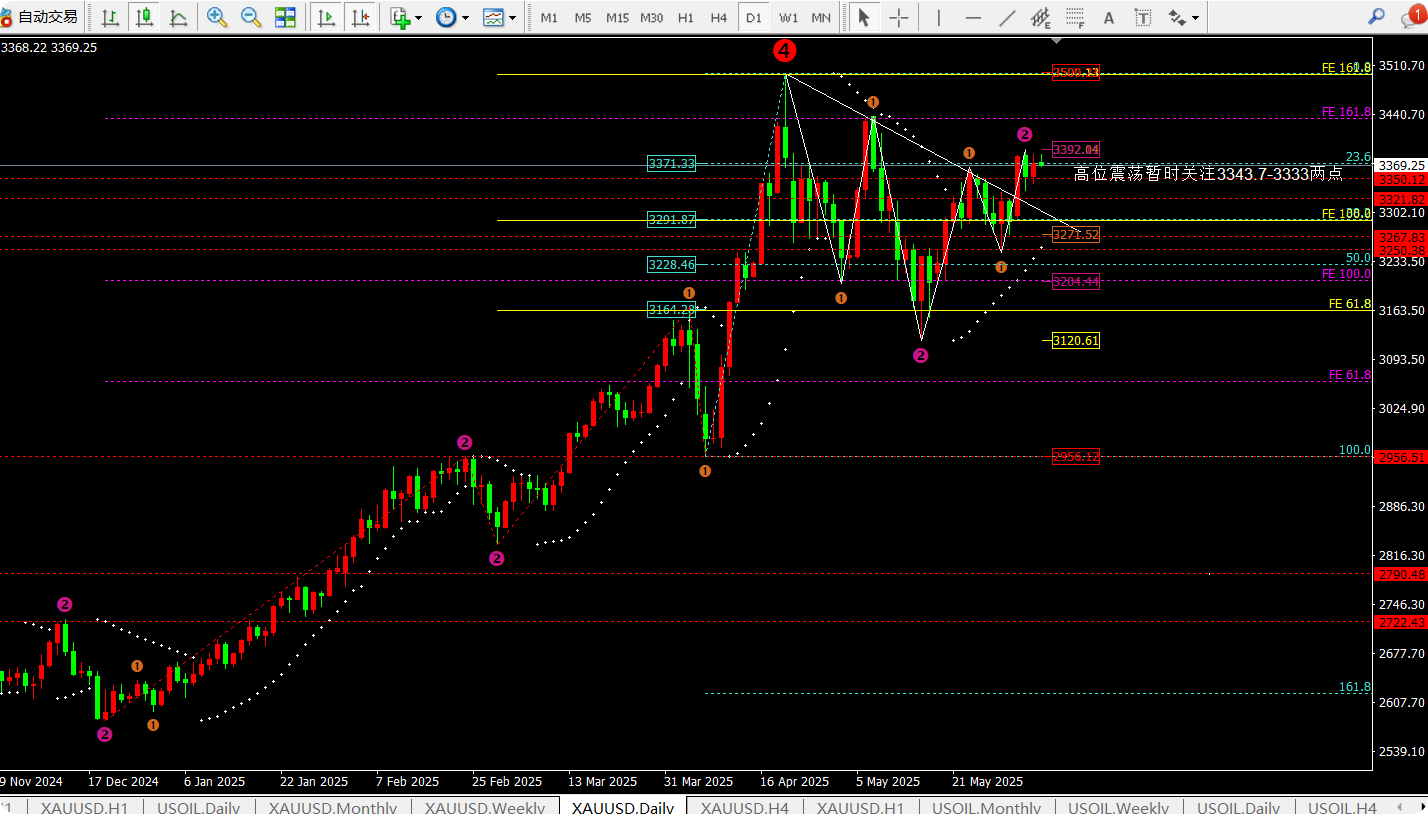Toggle the 自动交易 auto trading button

pyautogui.click(x=40, y=17)
